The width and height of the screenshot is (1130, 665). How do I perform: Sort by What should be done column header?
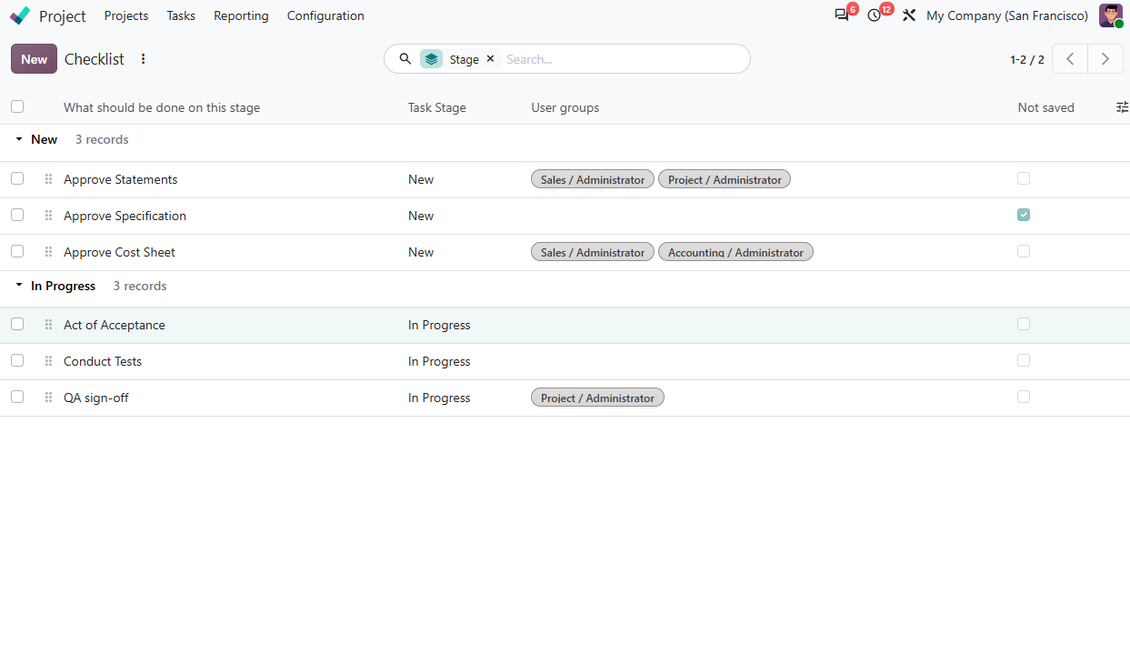pyautogui.click(x=161, y=107)
